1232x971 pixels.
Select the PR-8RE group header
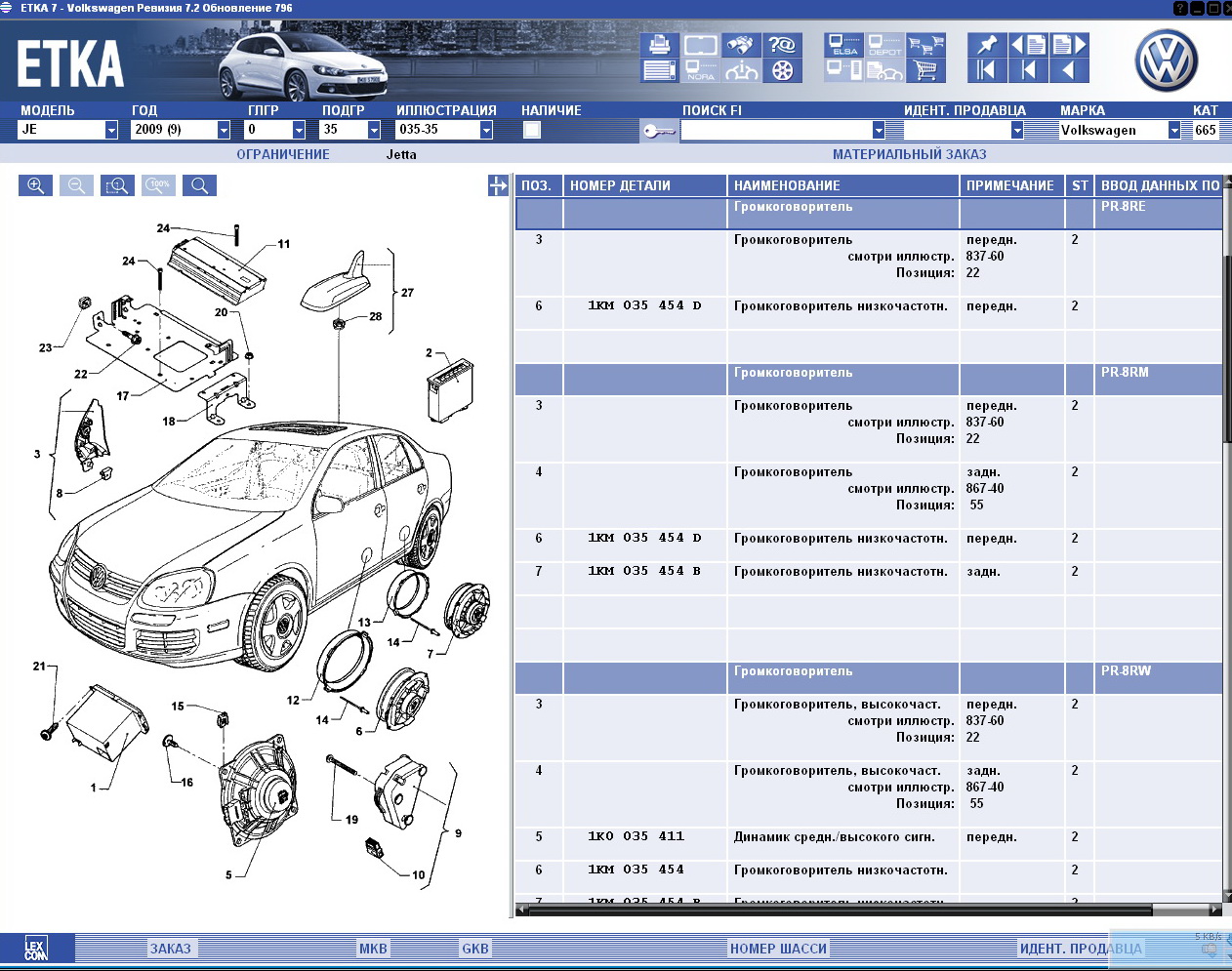click(869, 213)
